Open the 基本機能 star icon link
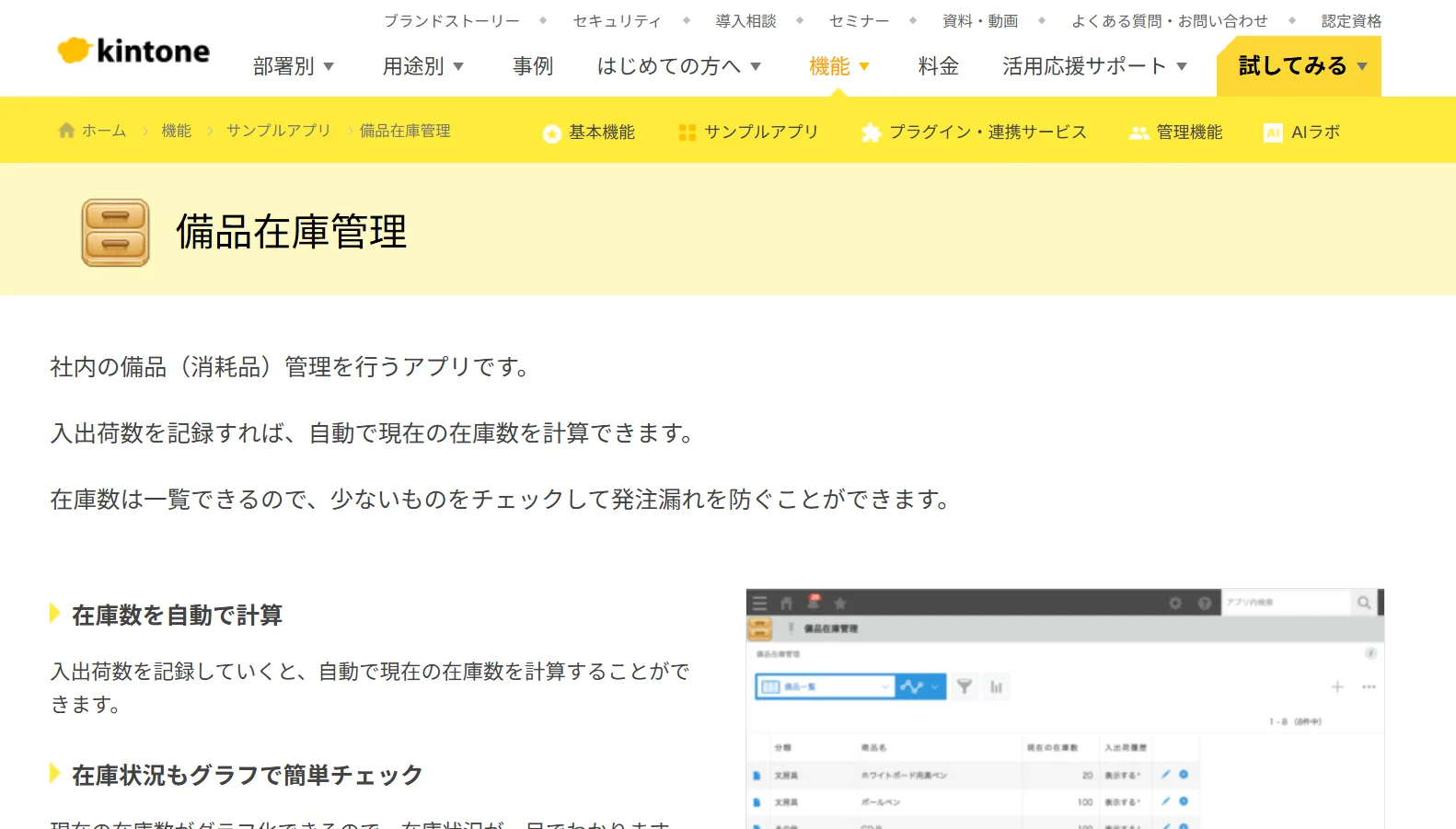Image resolution: width=1456 pixels, height=829 pixels. pyautogui.click(x=552, y=133)
